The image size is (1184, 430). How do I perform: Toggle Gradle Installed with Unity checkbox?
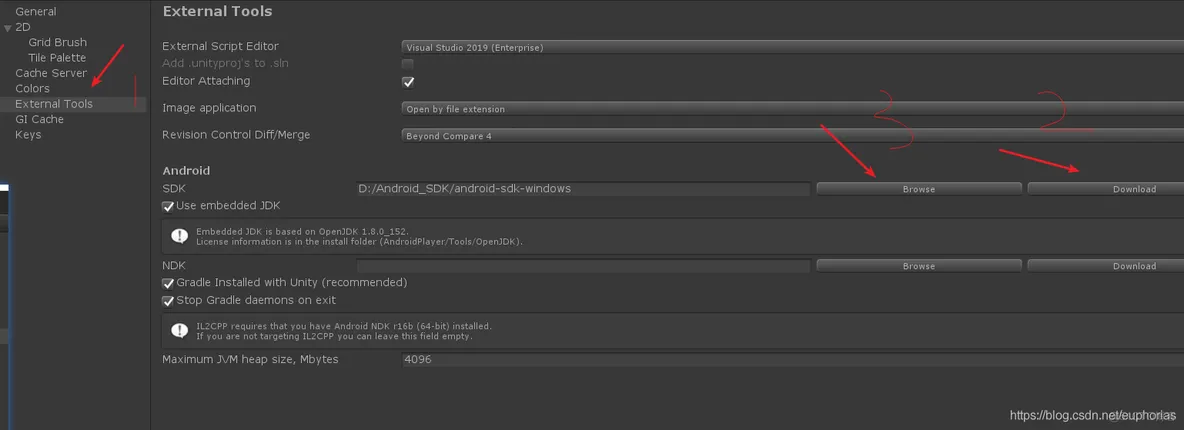[x=168, y=284]
